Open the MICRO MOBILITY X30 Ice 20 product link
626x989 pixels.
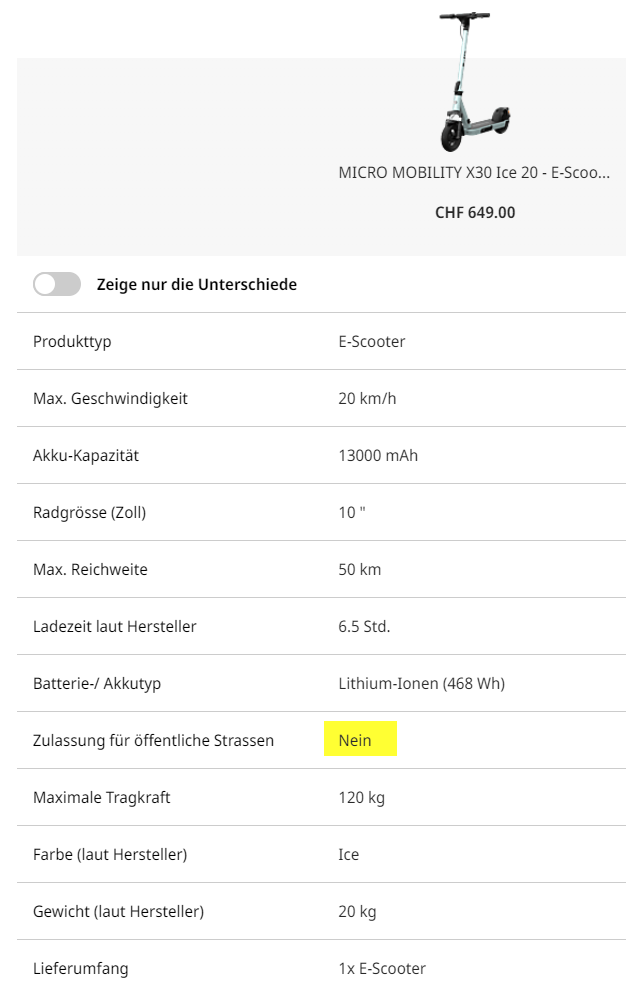(x=474, y=172)
